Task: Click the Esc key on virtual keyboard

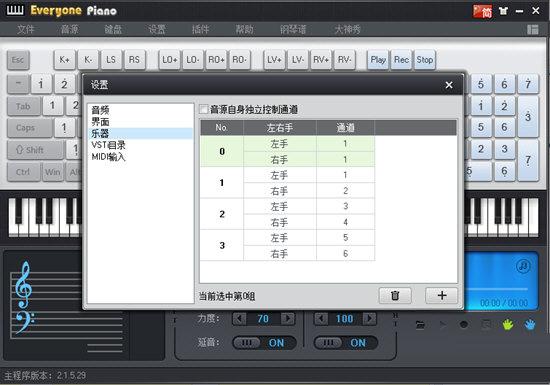Action: coord(18,60)
